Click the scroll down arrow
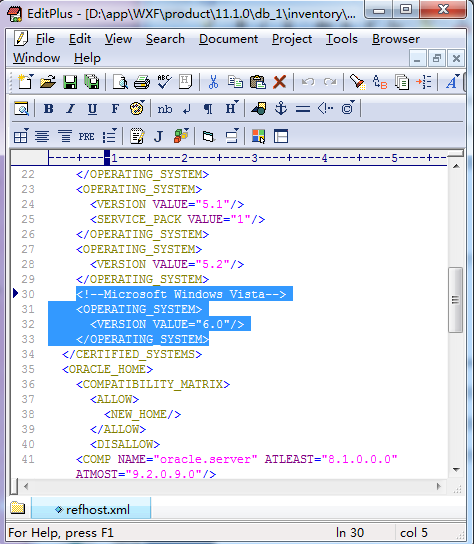The image size is (474, 544). [456, 469]
